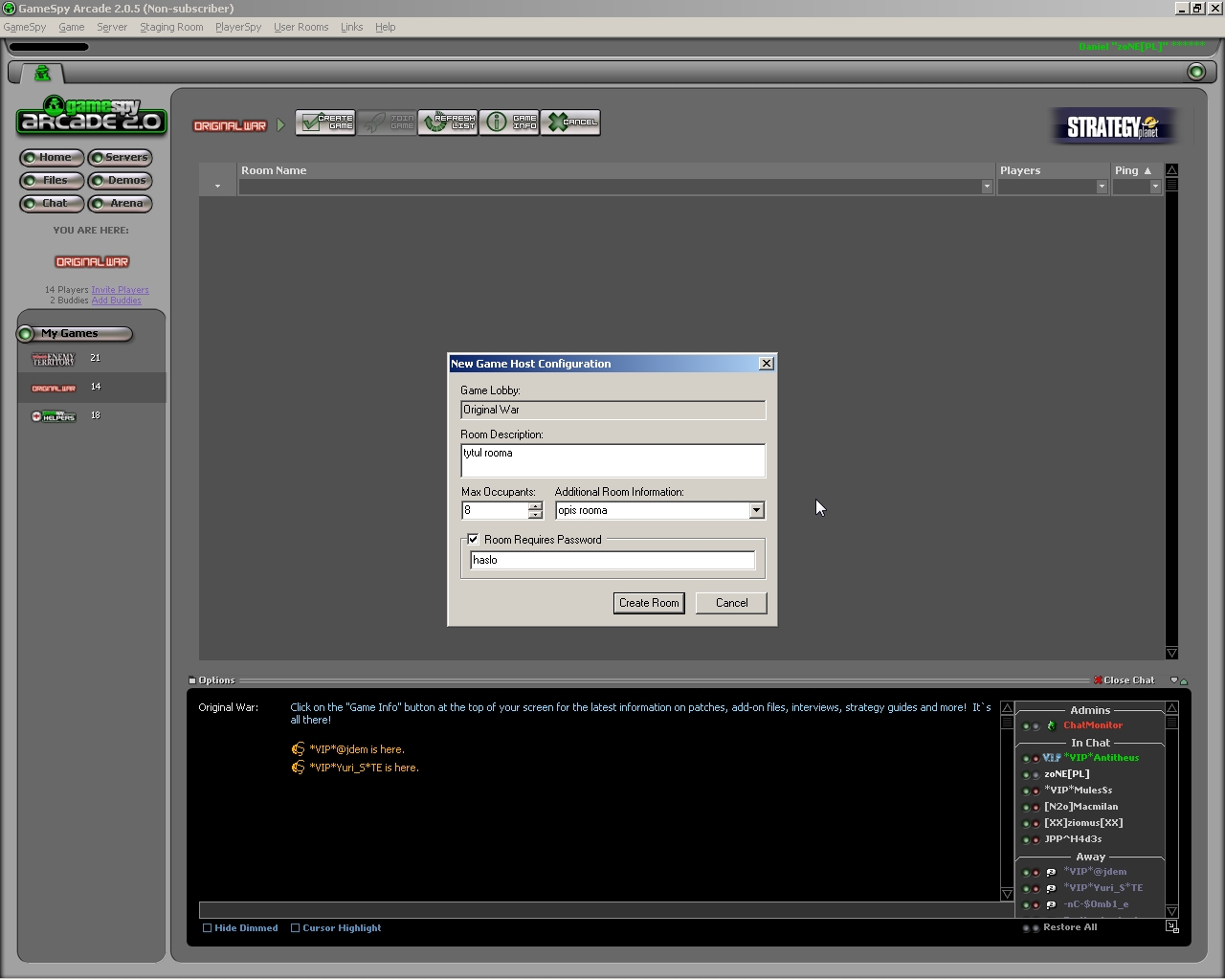This screenshot has width=1225, height=980.
Task: Click the Original War breadcrumb logo in toolbar
Action: point(230,125)
